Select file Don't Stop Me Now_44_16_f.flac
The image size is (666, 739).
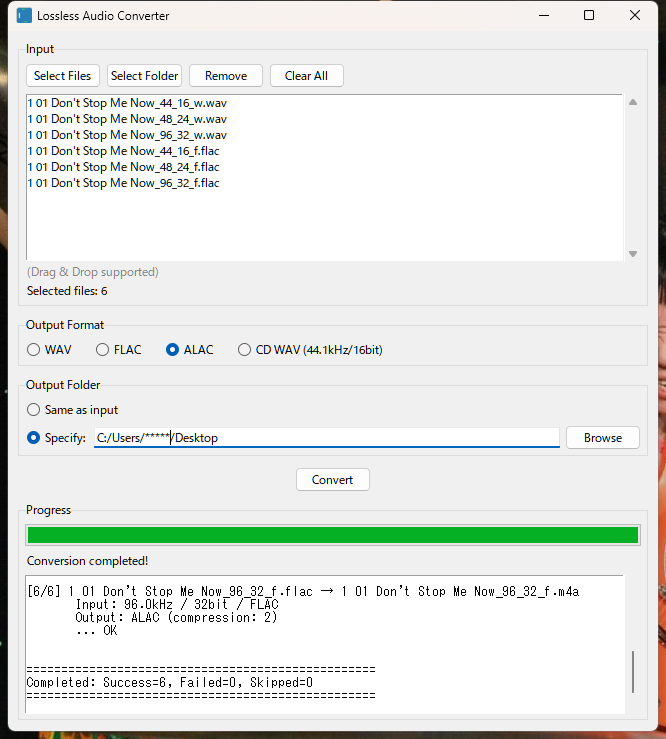123,151
